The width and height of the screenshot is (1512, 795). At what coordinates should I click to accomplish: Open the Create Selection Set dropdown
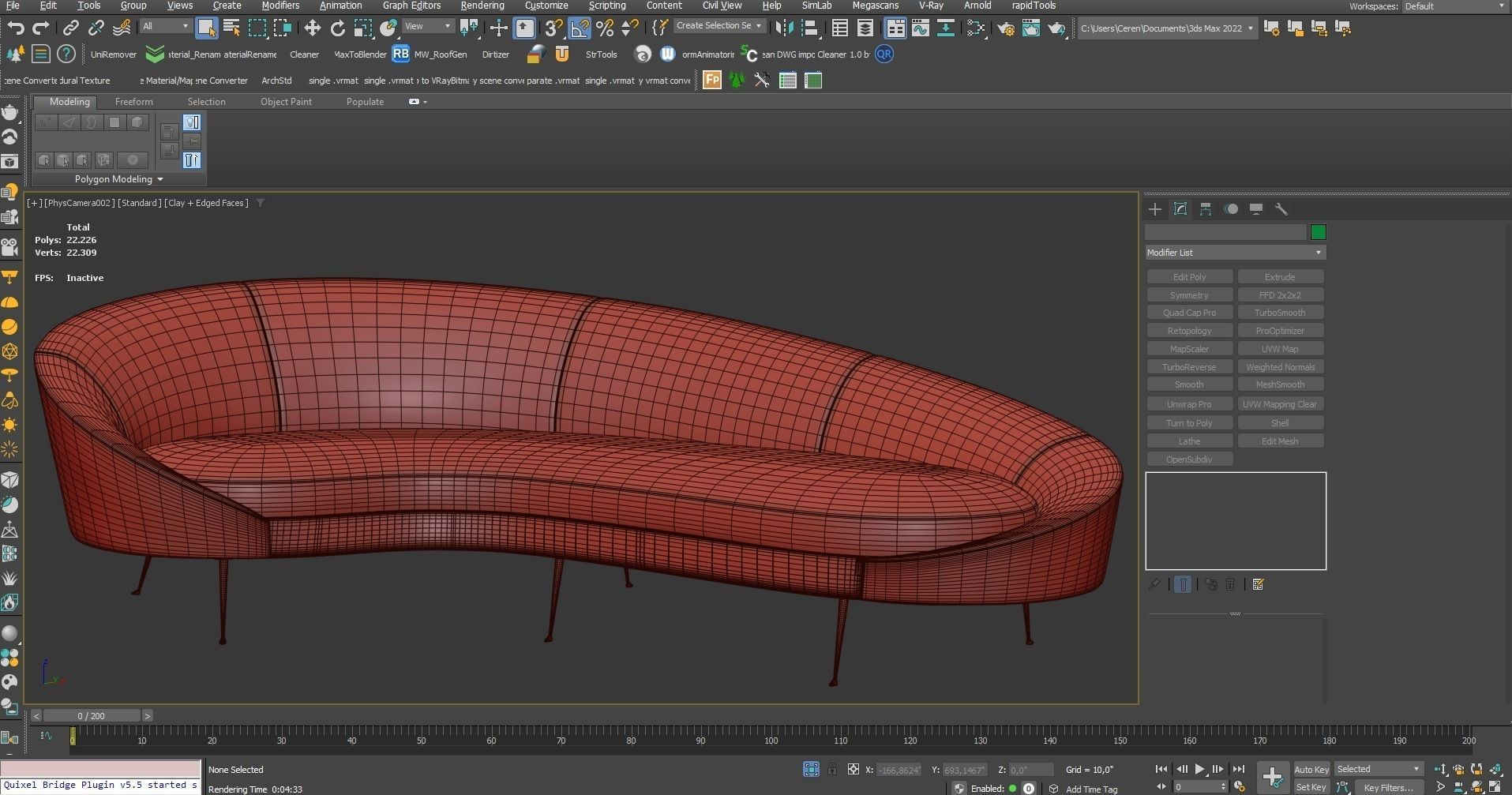tap(719, 25)
